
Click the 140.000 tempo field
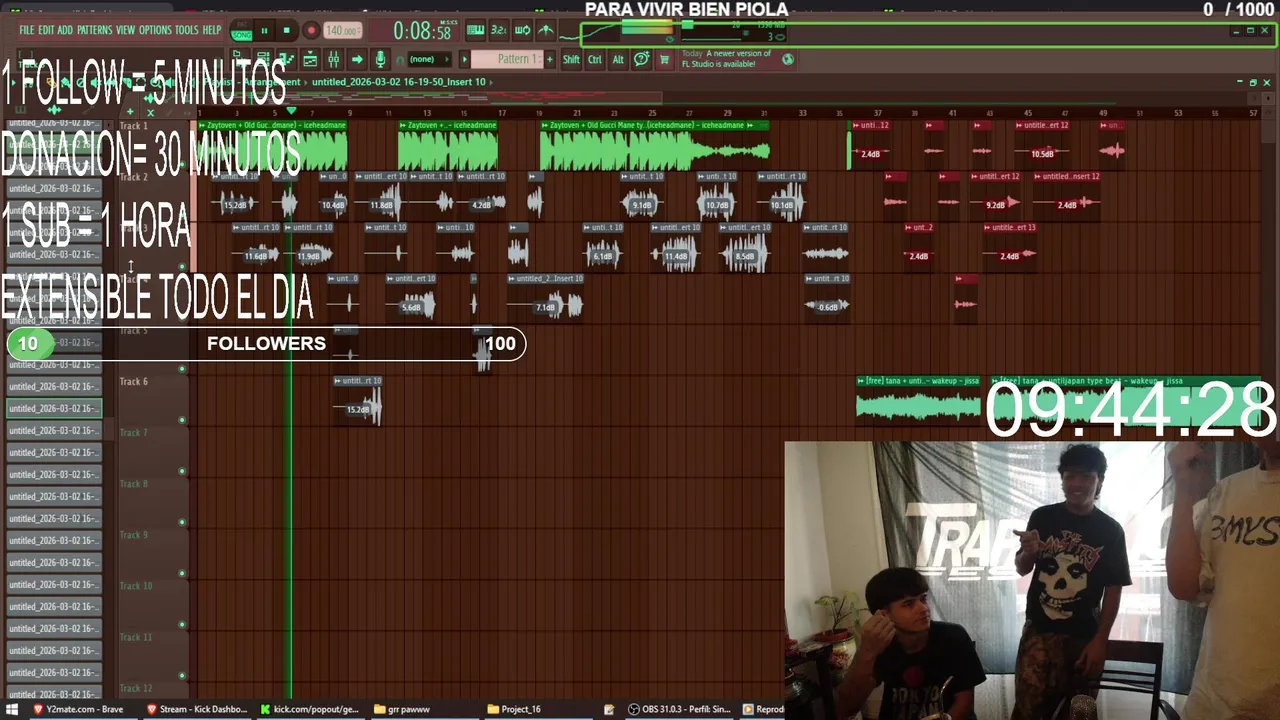tap(342, 31)
